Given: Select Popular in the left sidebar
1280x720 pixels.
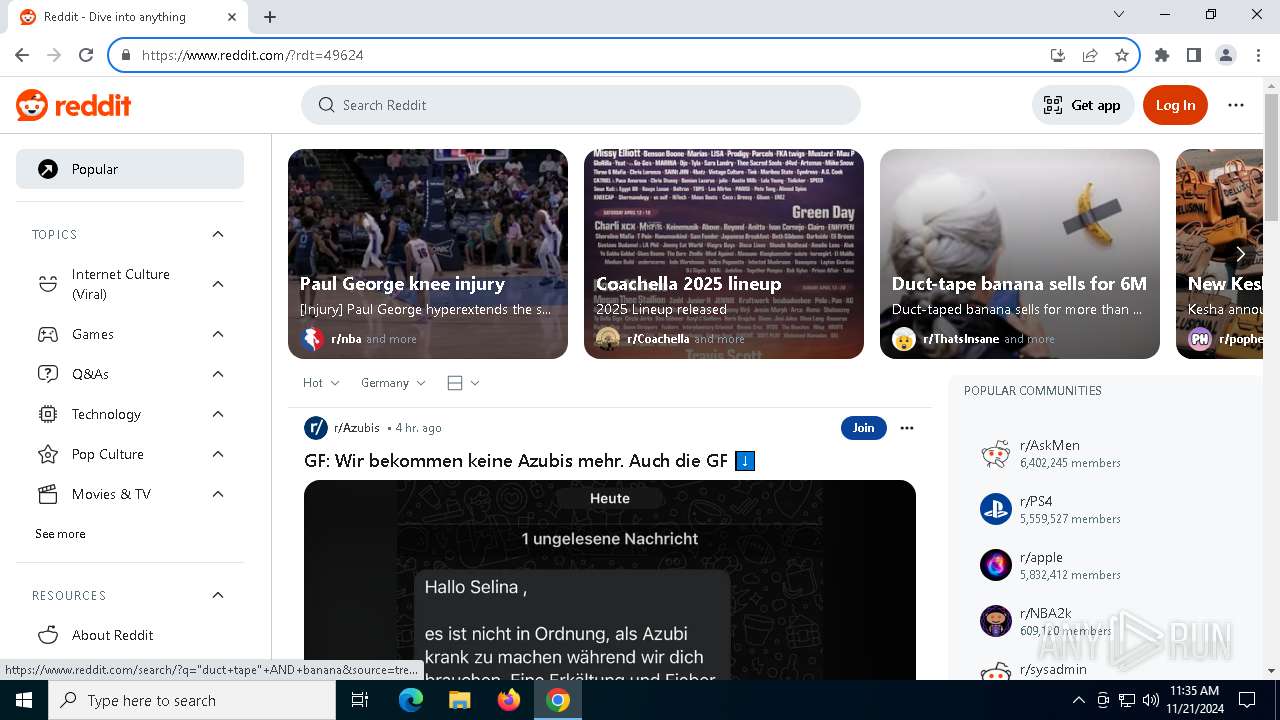Looking at the screenshot, I should 130,169.
